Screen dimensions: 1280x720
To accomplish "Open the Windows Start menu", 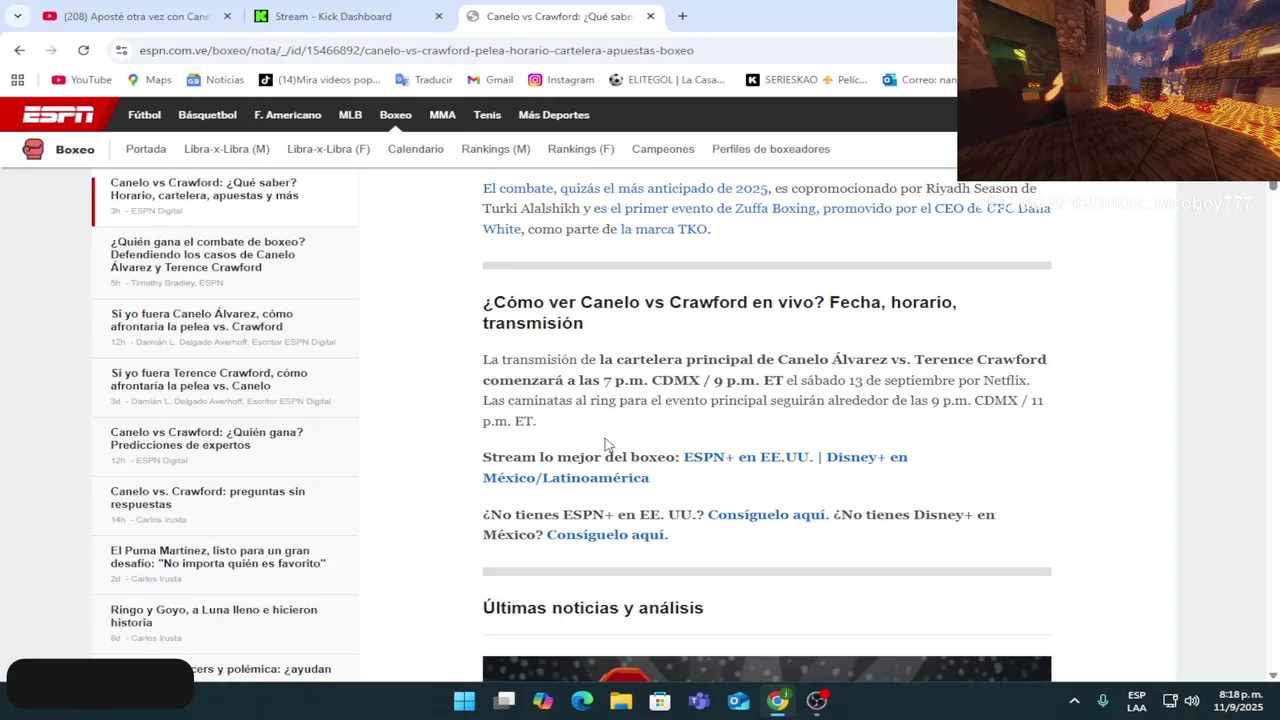I will [465, 701].
